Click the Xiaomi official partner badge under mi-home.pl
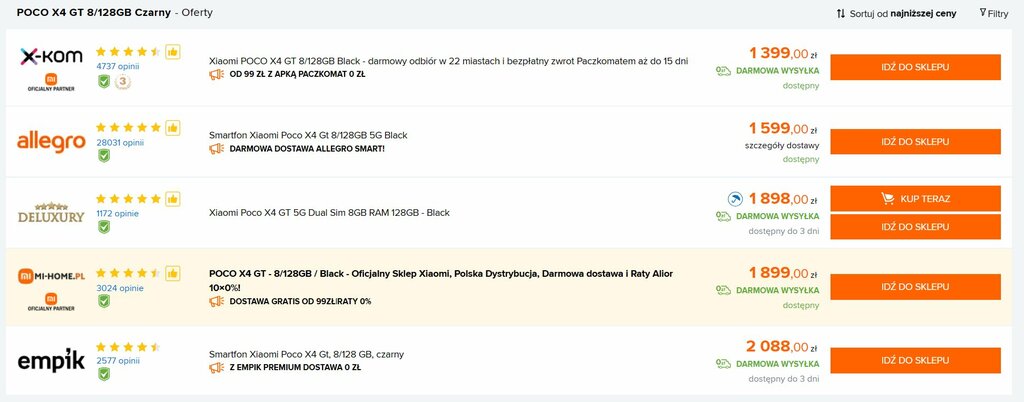Screen dimensions: 1024x402 [x=51, y=301]
